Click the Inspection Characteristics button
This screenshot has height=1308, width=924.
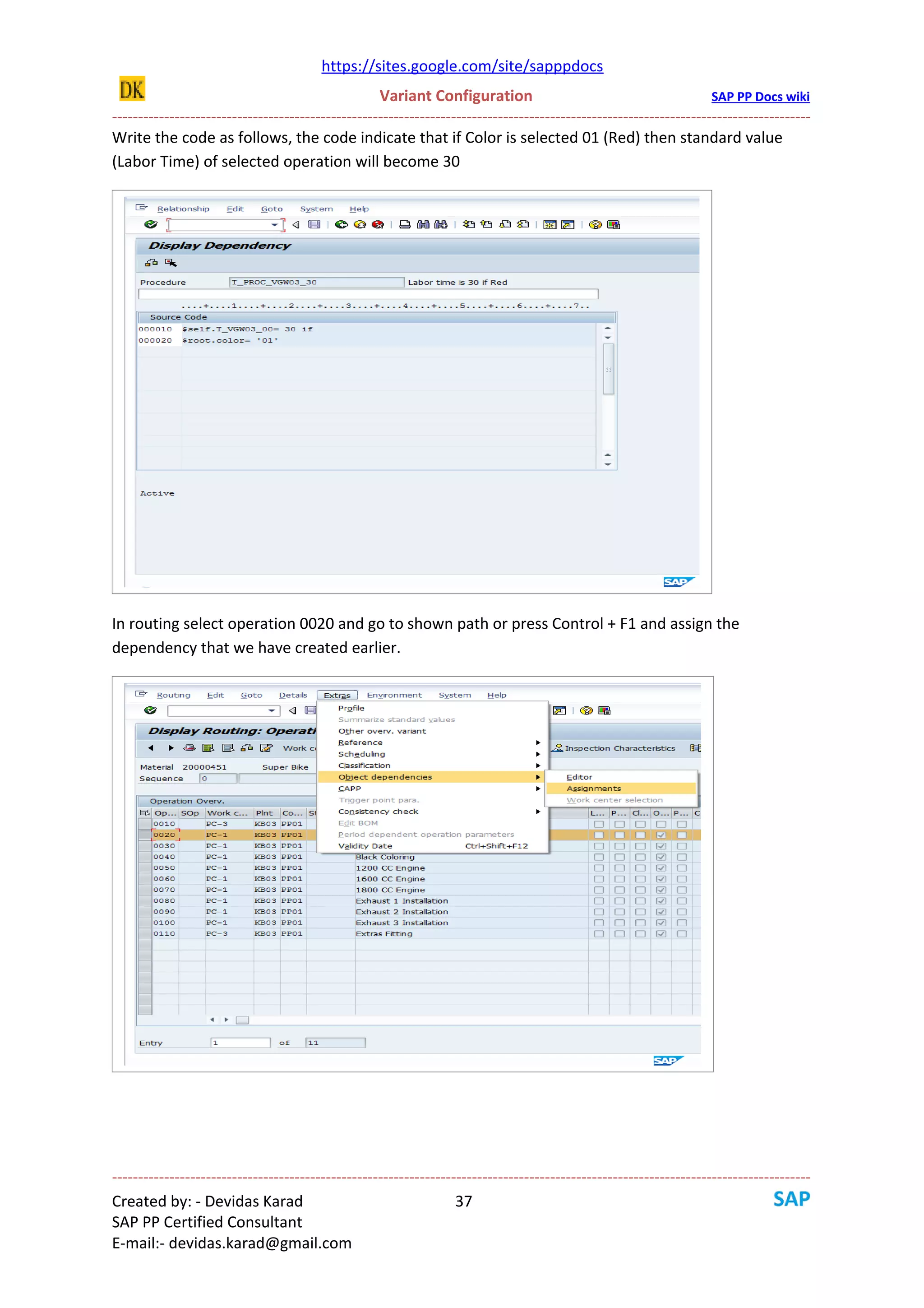coord(614,748)
